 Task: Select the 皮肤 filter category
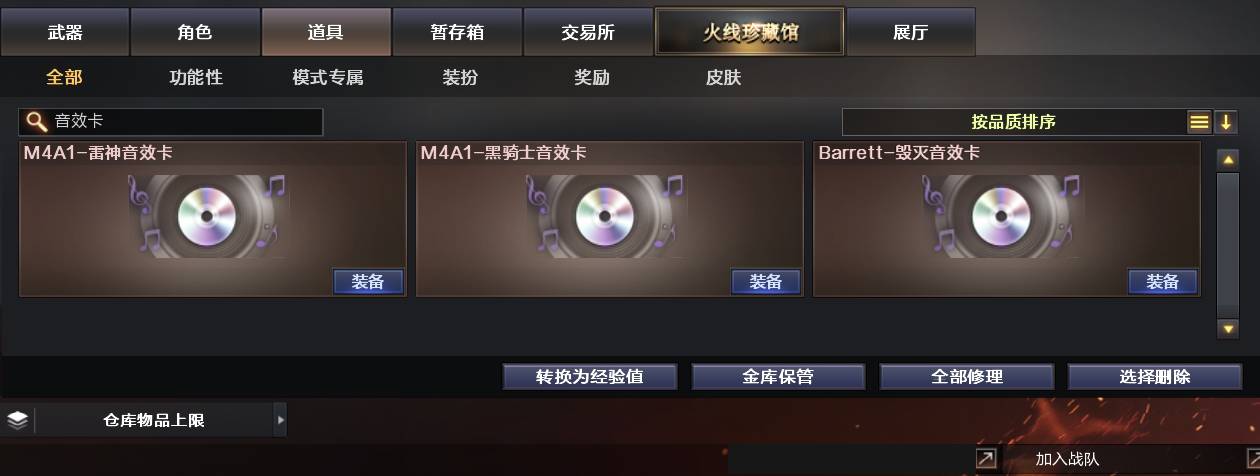723,77
